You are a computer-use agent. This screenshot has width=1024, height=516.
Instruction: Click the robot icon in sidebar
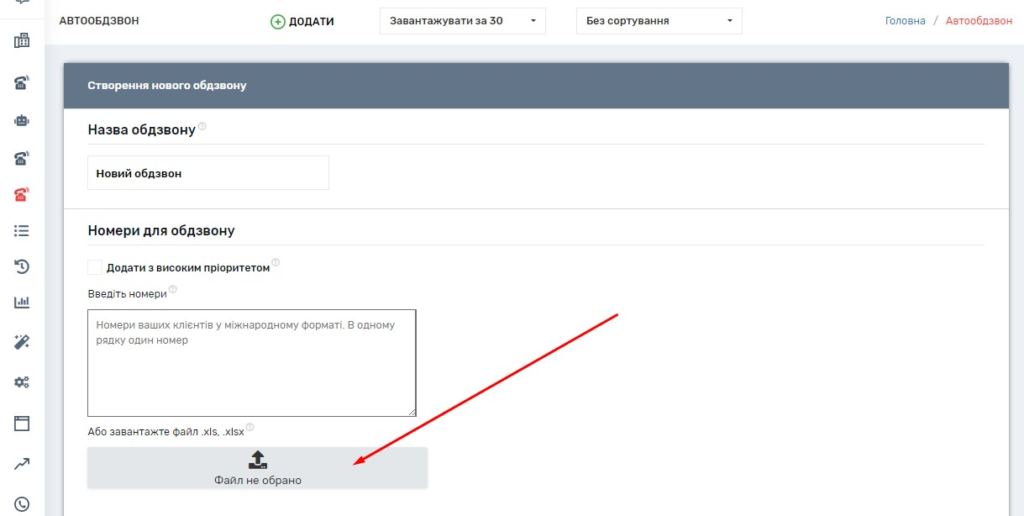pyautogui.click(x=21, y=120)
